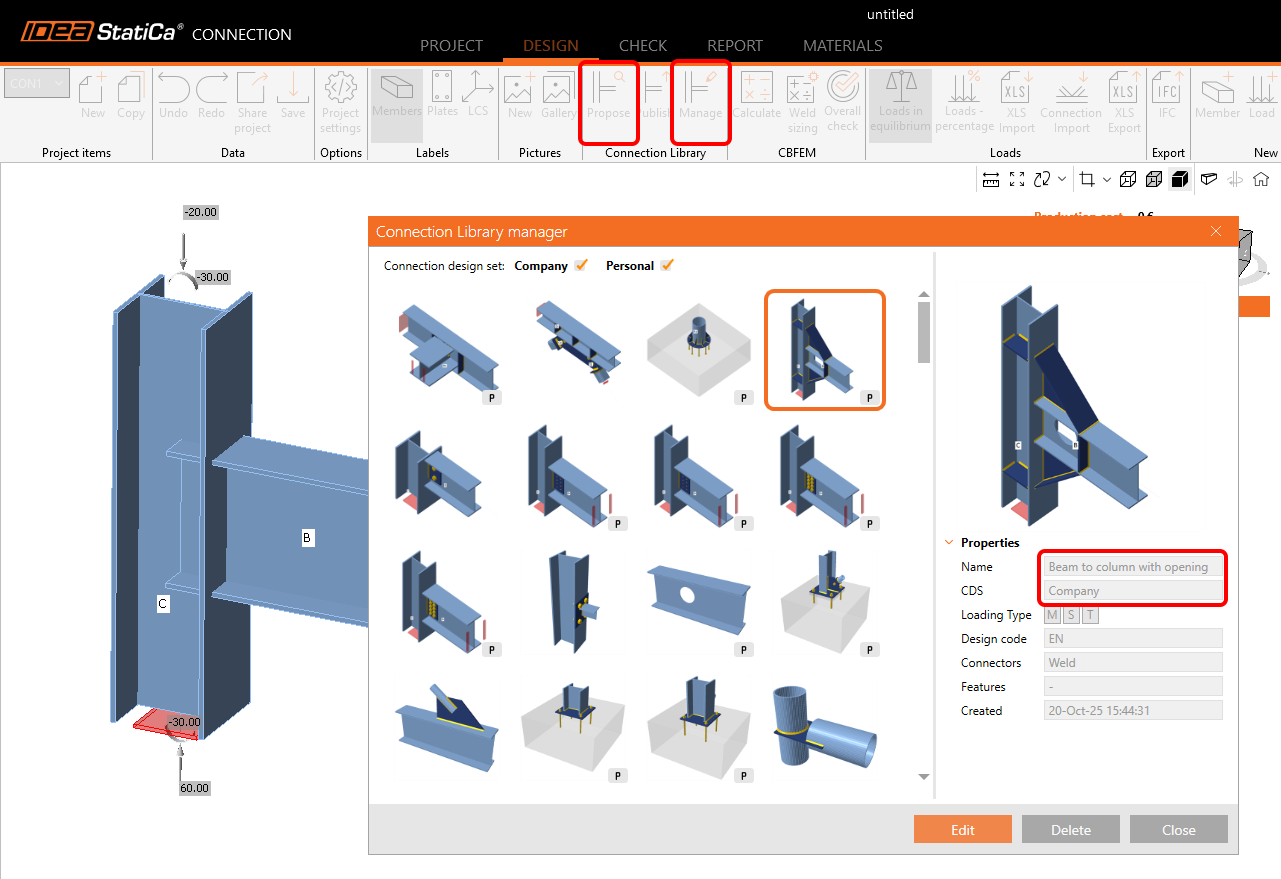
Task: Collapse the Properties section
Action: point(949,543)
